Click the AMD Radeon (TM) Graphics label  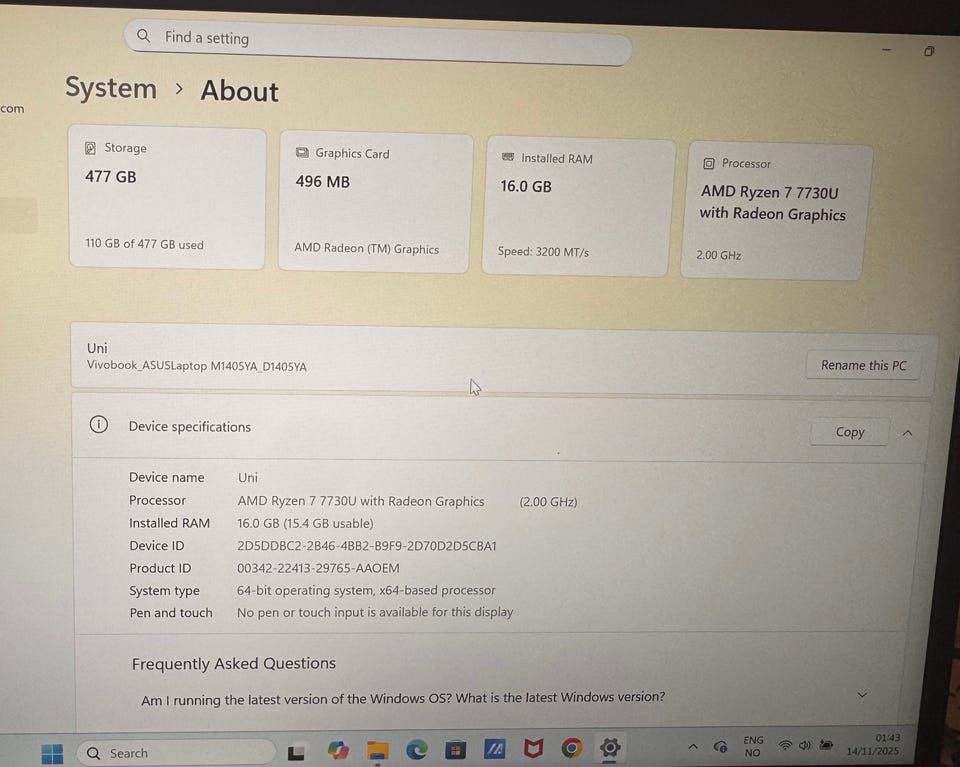tap(367, 248)
